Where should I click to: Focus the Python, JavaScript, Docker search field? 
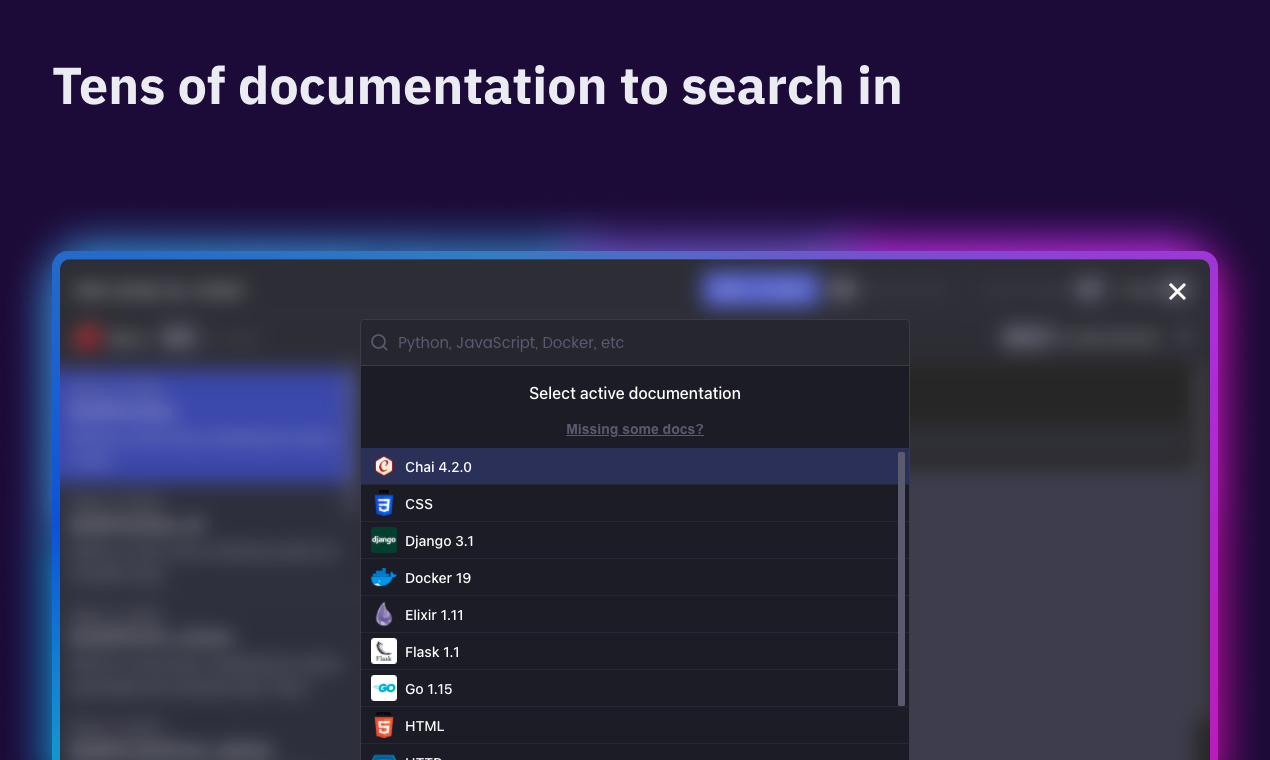coord(635,343)
